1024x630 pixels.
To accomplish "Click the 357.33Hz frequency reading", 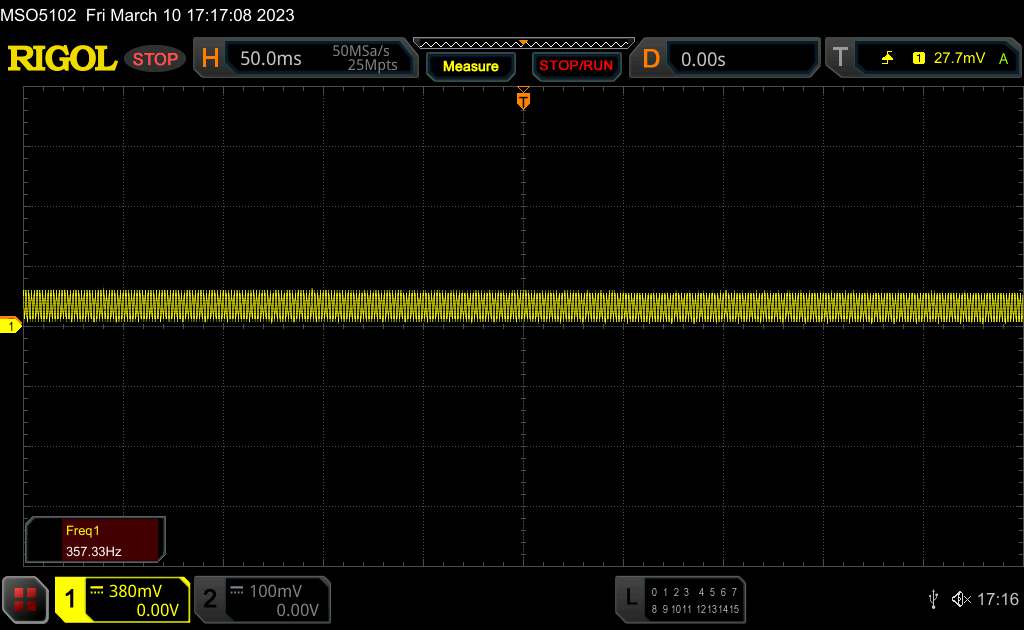I will click(x=93, y=552).
